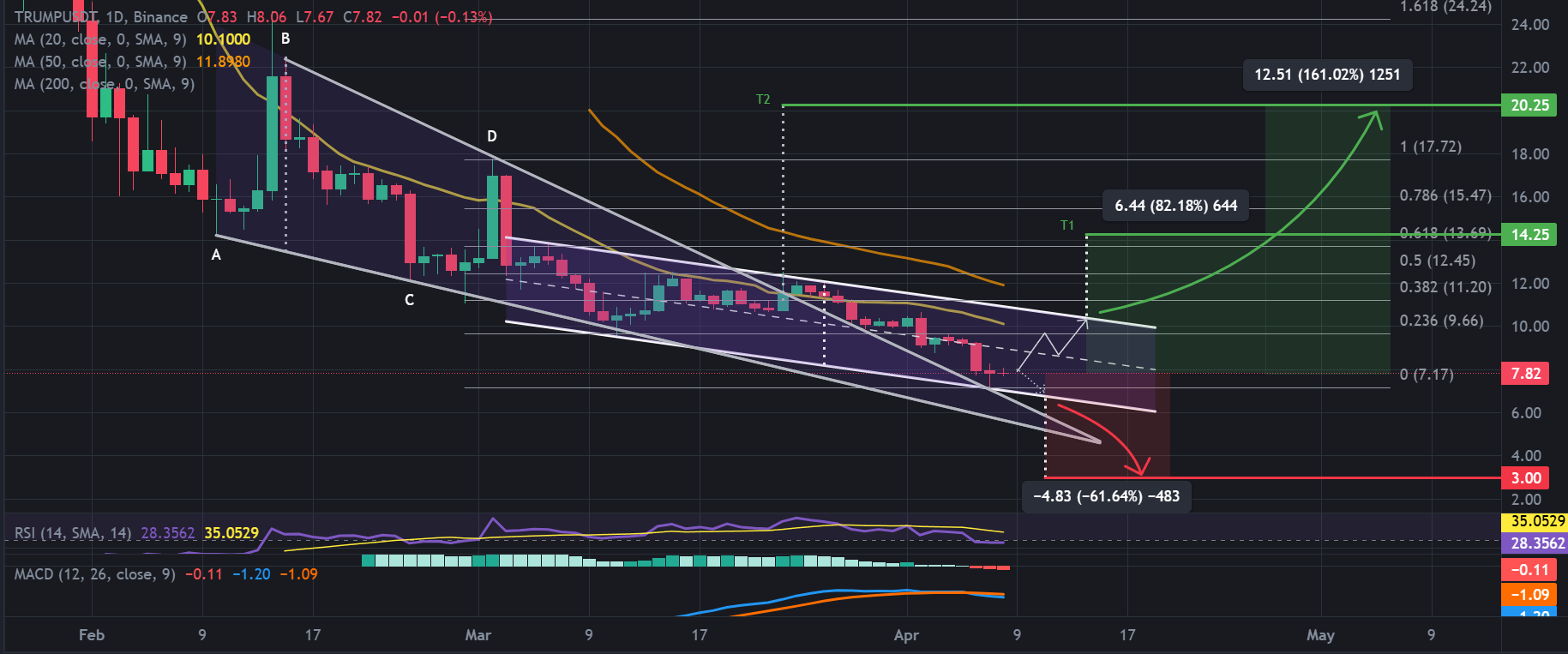Click the RSI indicator legend label

(x=73, y=533)
